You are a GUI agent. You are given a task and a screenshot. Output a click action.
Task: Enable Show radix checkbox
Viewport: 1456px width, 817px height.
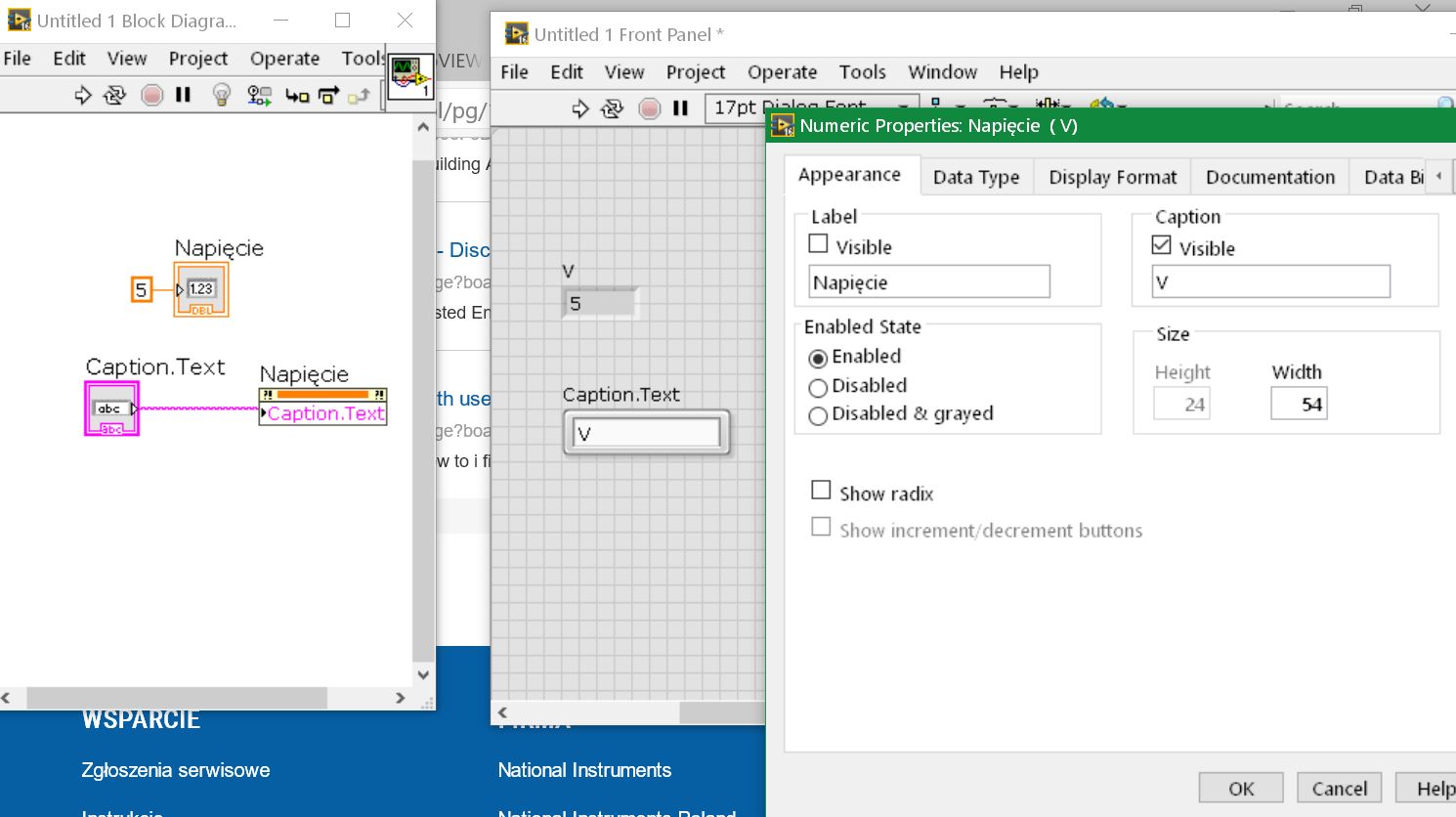[822, 490]
